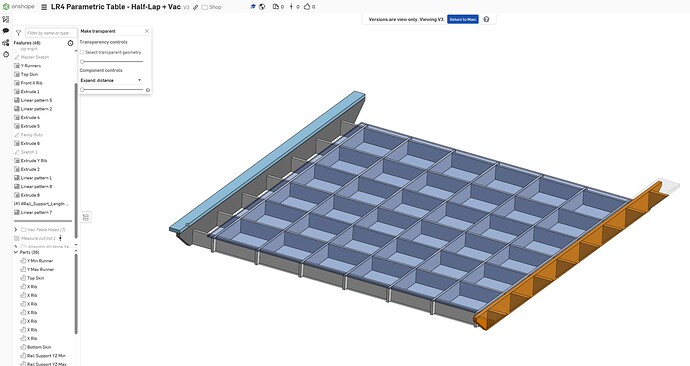690x366 pixels.
Task: Enable Select transparent geometry checkbox
Action: [x=82, y=52]
